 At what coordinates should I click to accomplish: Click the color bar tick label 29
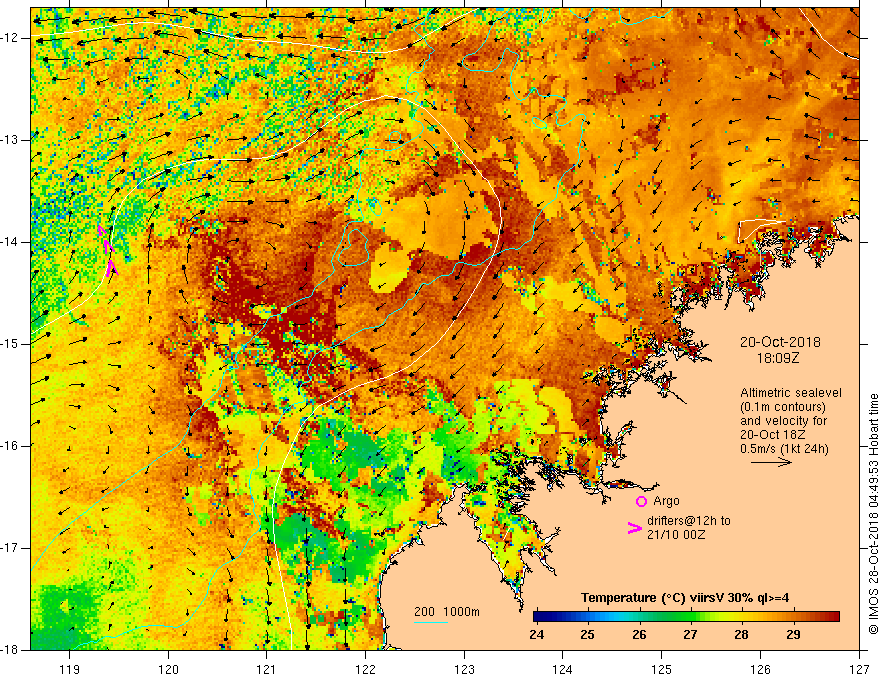pyautogui.click(x=792, y=635)
